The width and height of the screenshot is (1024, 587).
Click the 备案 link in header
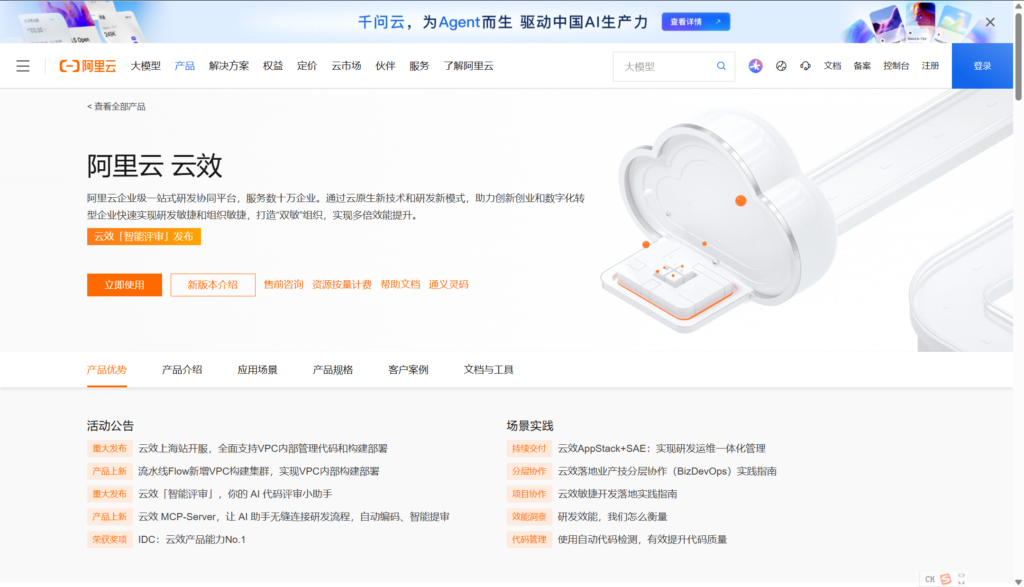coord(862,66)
